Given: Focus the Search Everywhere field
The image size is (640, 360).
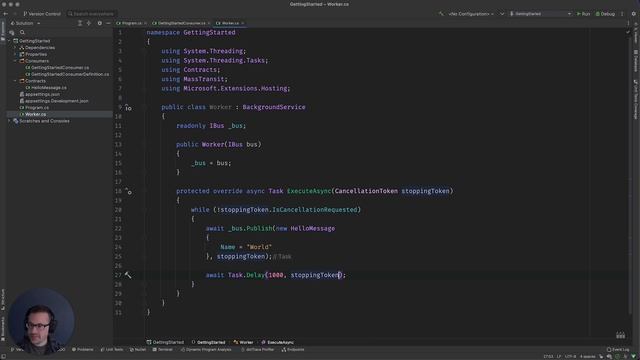Looking at the screenshot, I should (91, 14).
